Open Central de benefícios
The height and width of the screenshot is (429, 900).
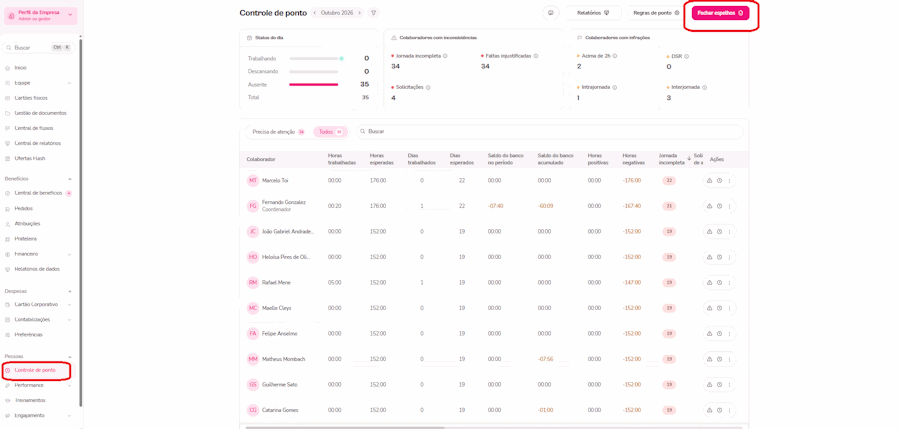coord(38,193)
